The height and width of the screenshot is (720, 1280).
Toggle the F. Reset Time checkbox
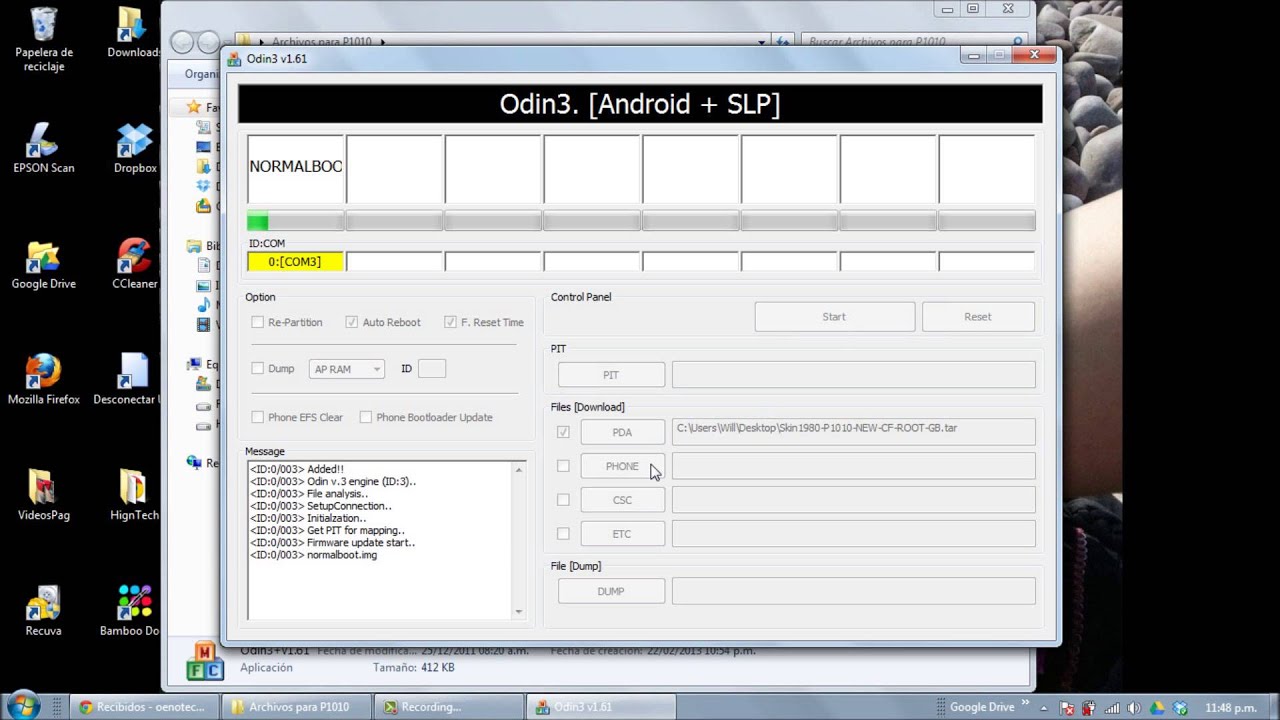[450, 322]
